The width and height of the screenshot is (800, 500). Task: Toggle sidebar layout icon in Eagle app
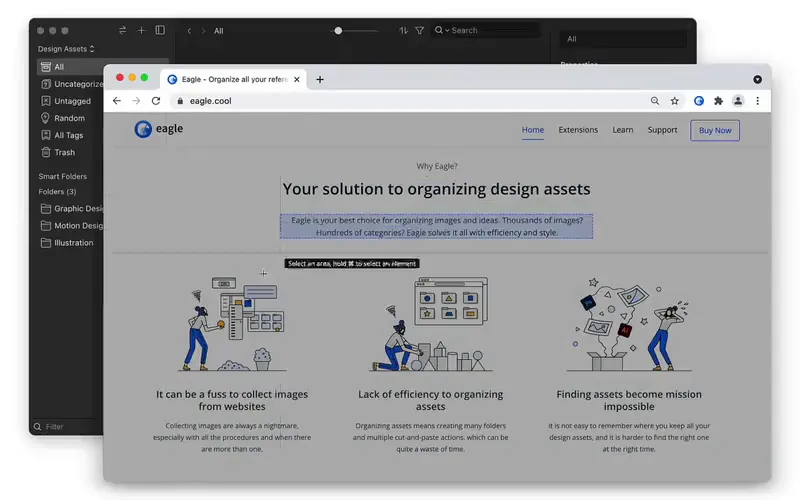[x=160, y=31]
